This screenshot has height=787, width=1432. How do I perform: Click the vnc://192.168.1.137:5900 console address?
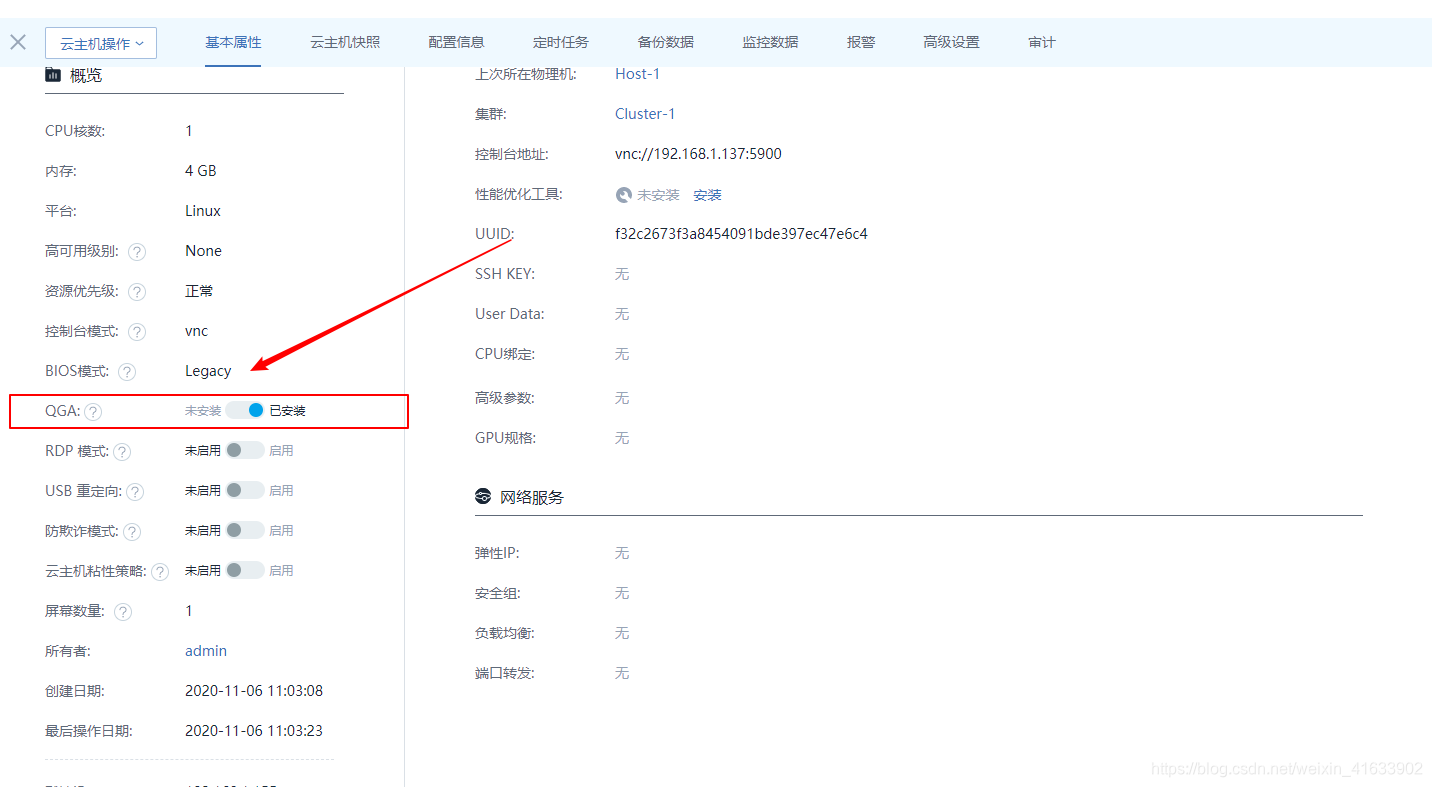point(698,154)
